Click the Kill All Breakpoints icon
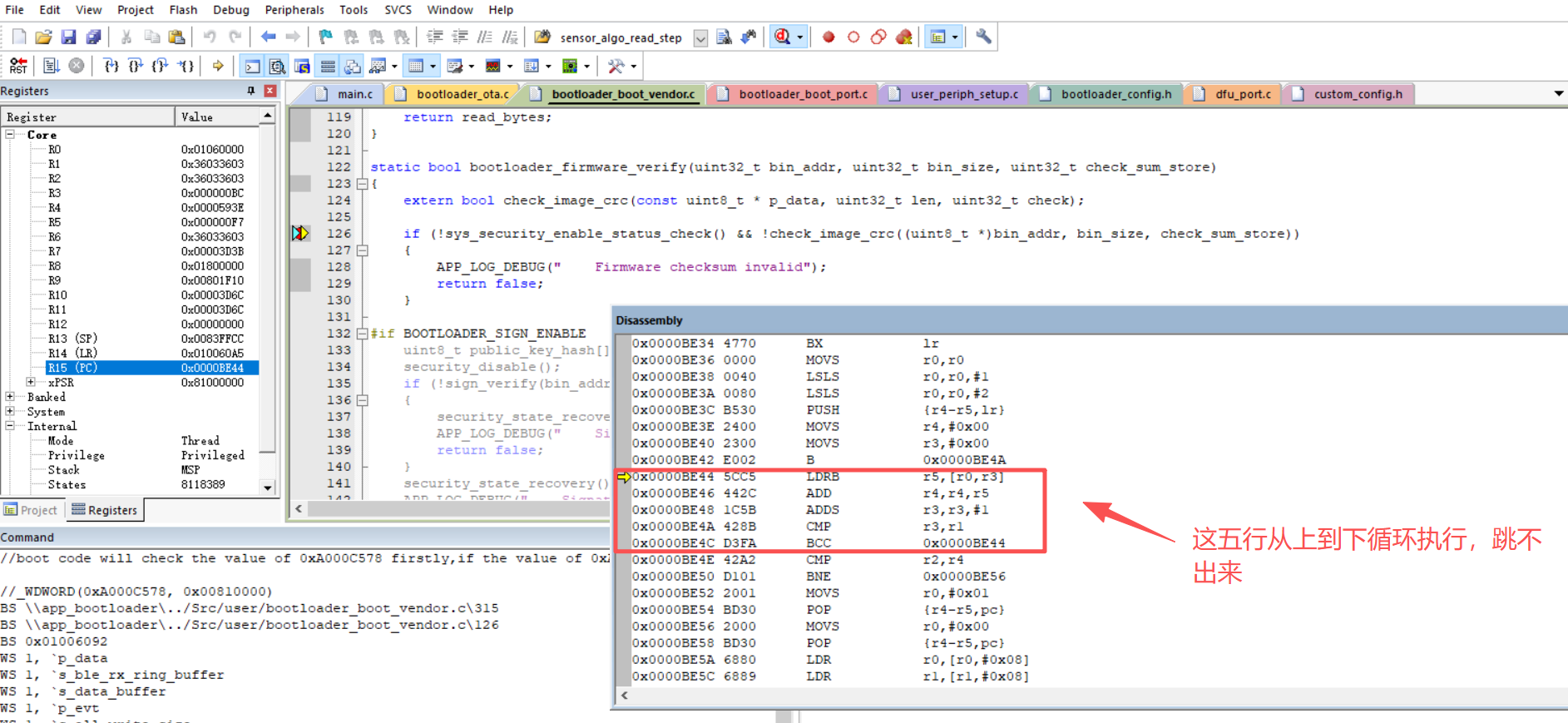Screen dimensions: 1568x723 903,37
